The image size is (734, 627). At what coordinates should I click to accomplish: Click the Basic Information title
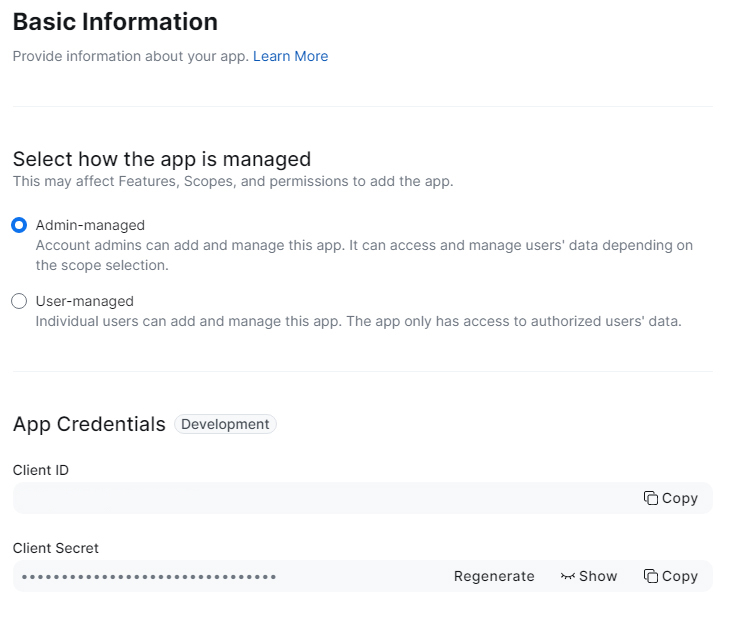coord(115,22)
